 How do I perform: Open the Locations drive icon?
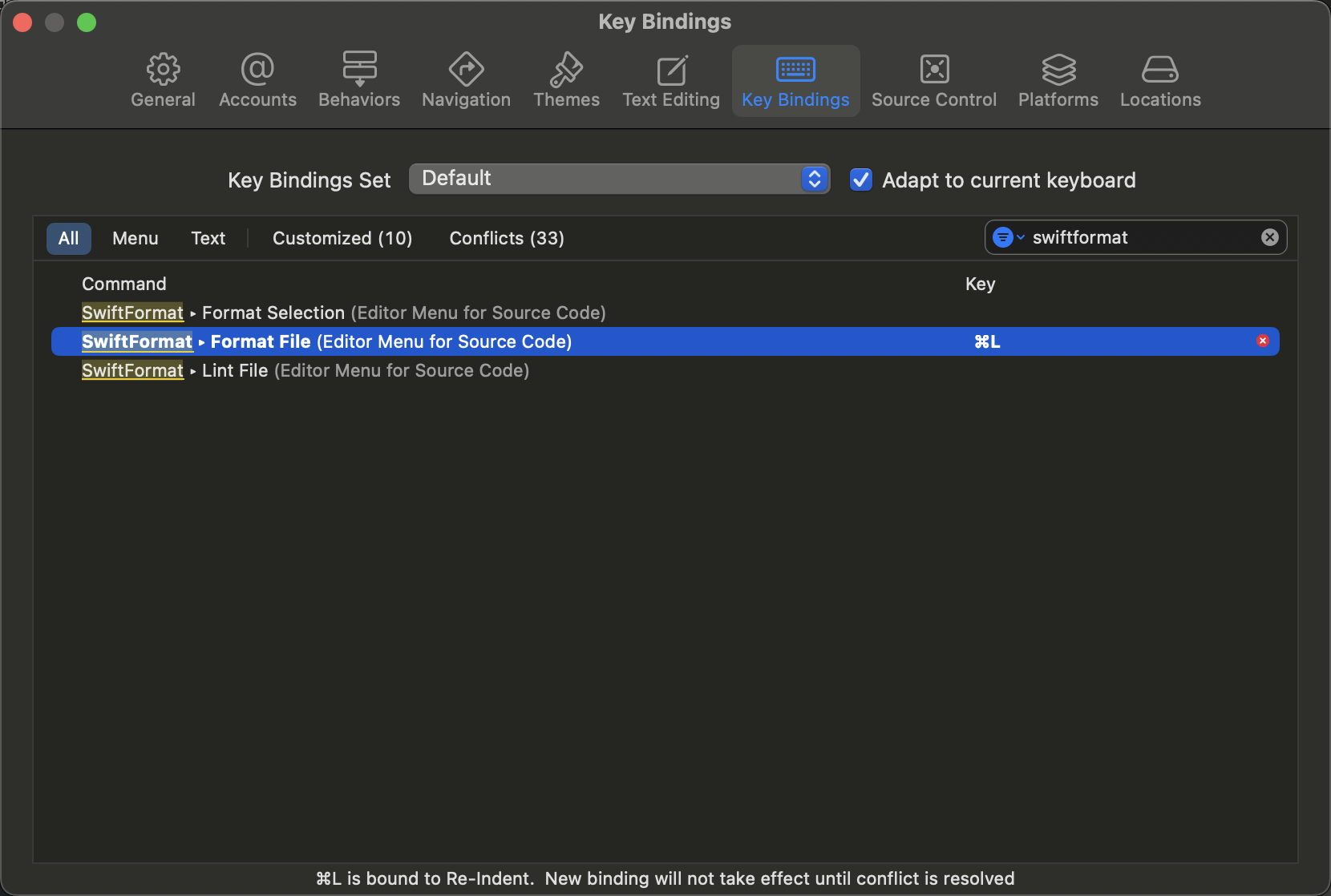coord(1160,70)
